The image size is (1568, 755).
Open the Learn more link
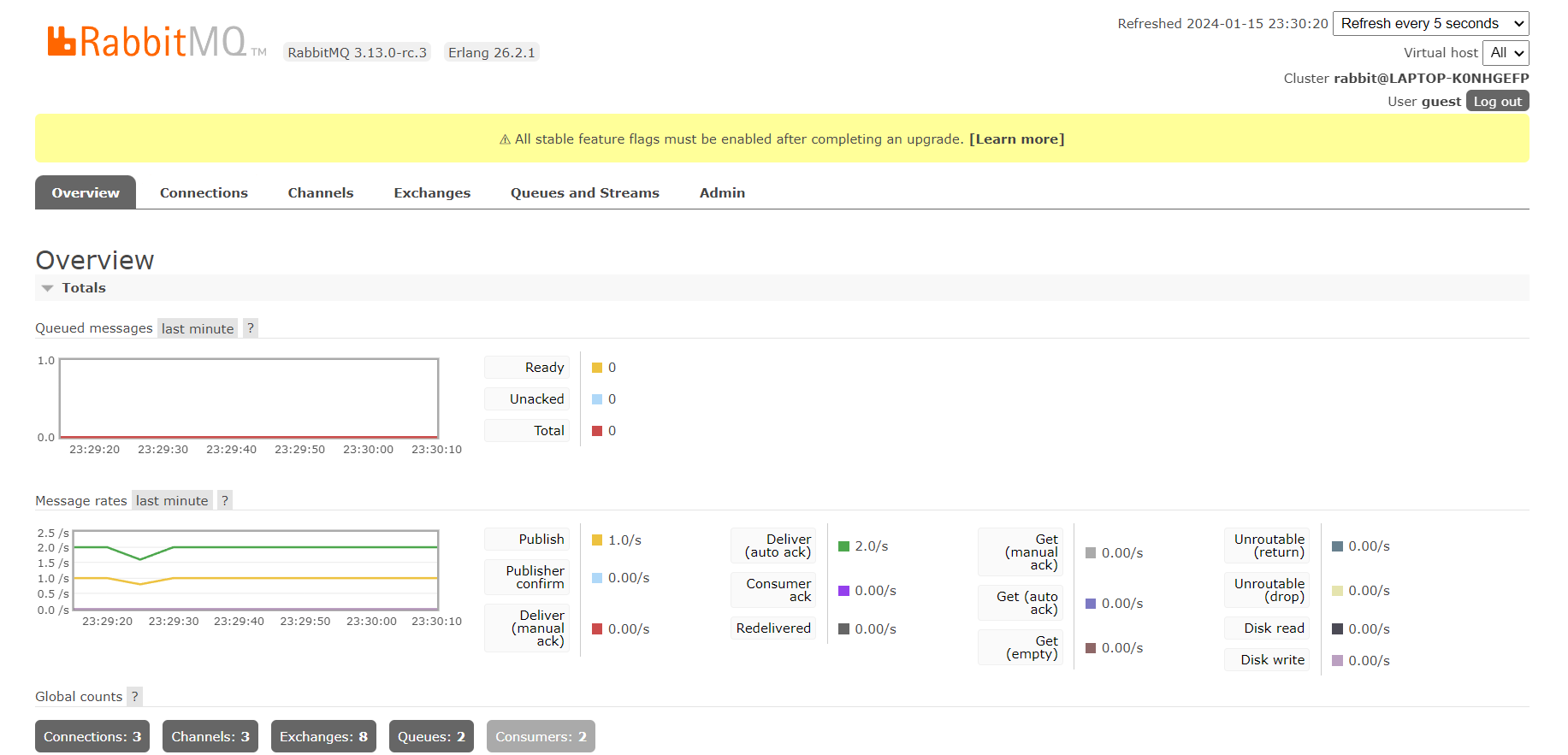point(1017,139)
